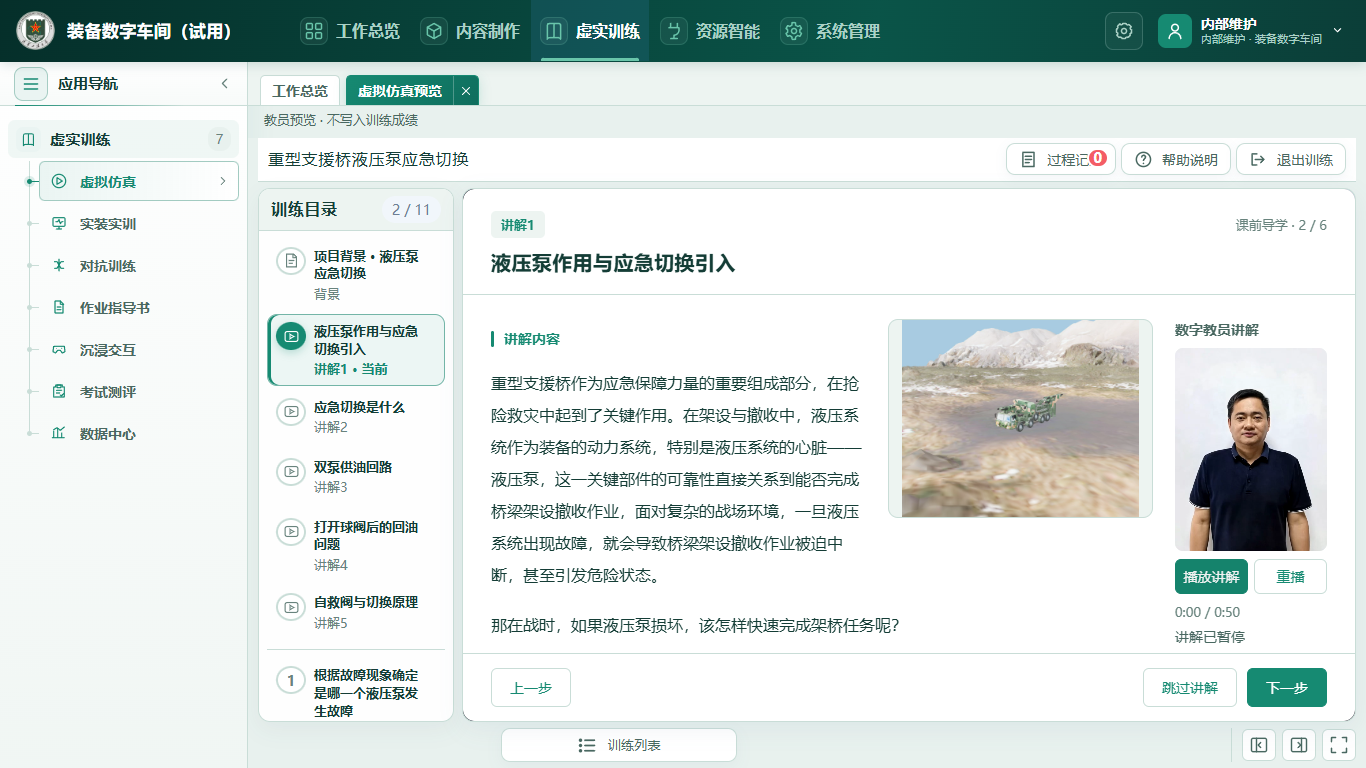The width and height of the screenshot is (1366, 768).
Task: Click the 退出训练 button
Action: coord(1291,159)
